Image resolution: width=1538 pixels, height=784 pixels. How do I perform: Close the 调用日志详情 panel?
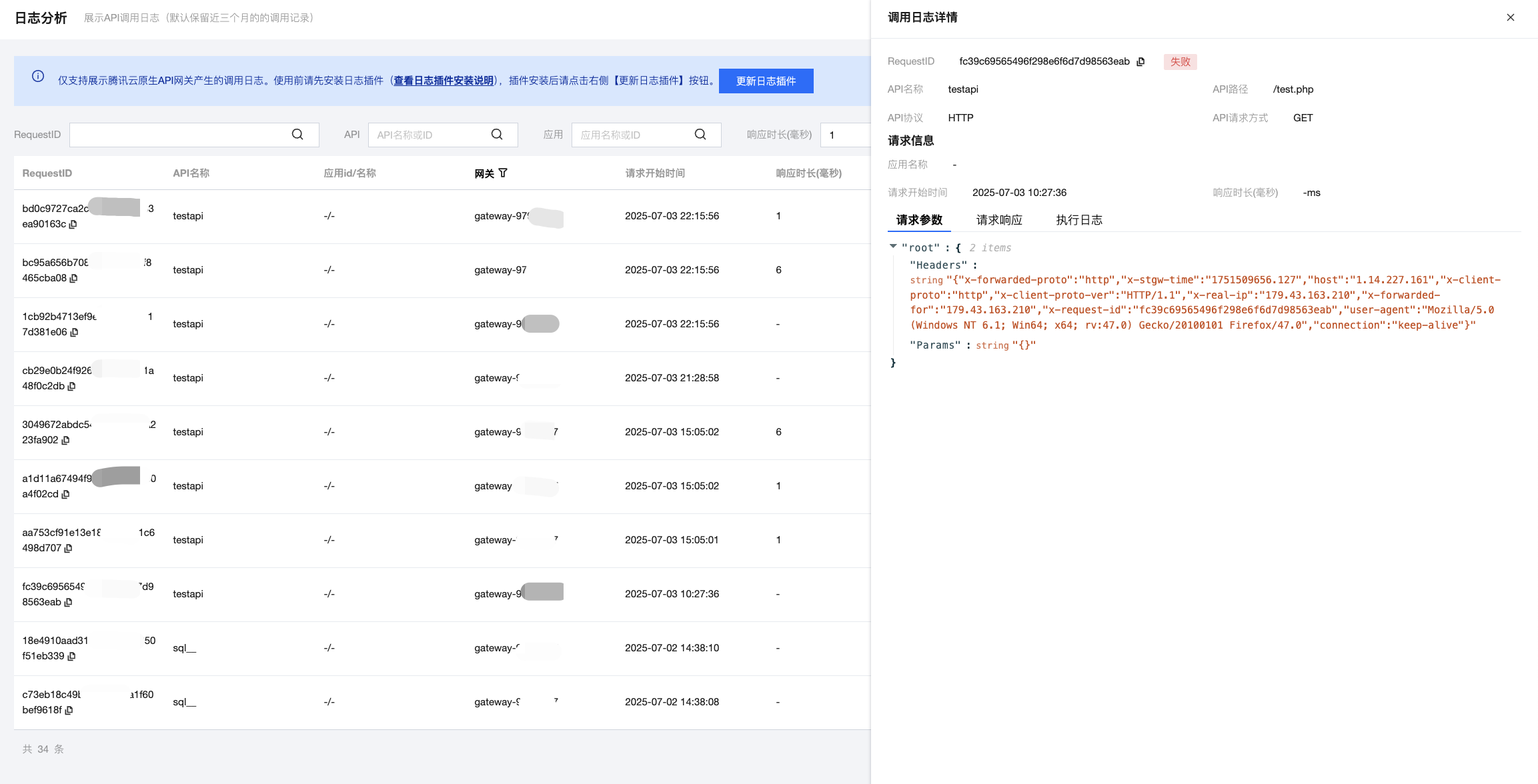(1511, 17)
